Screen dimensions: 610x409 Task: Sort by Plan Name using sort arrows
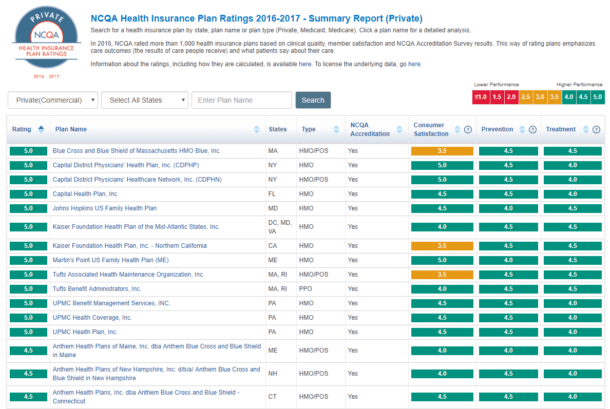click(256, 130)
